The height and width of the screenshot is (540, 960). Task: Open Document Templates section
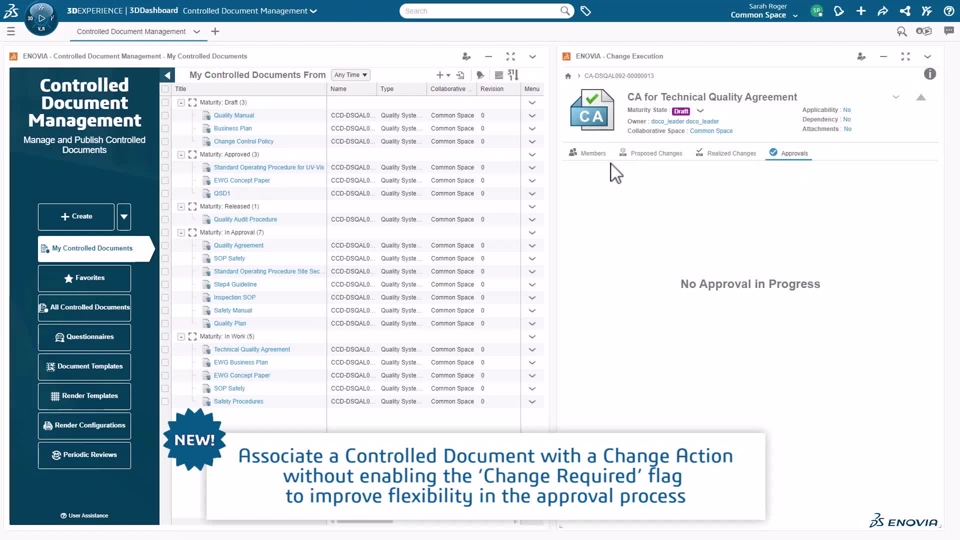coord(84,366)
